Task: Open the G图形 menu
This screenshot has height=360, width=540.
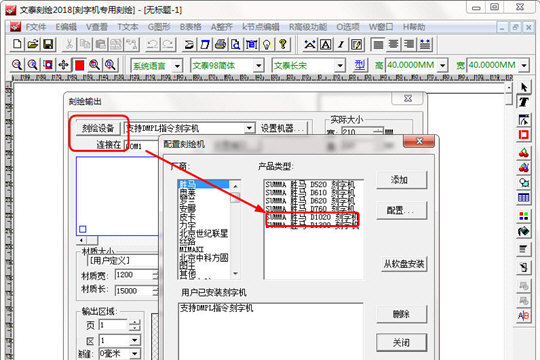Action: (x=159, y=27)
